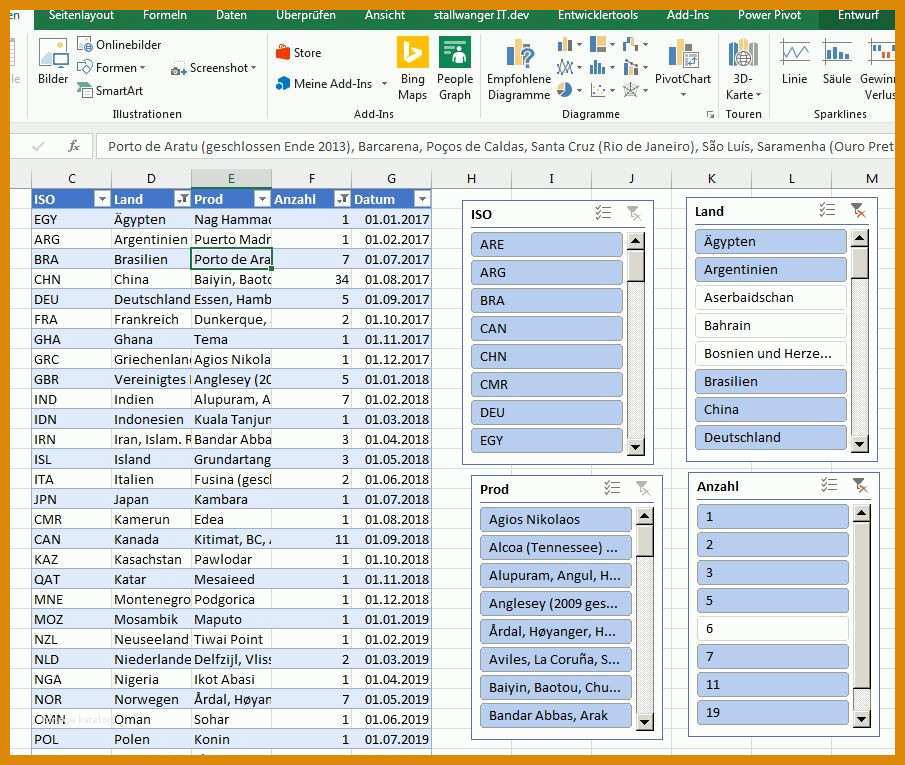Select Bandar Abbas, Arak in Prod slicer
Image resolution: width=905 pixels, height=765 pixels.
click(x=555, y=715)
